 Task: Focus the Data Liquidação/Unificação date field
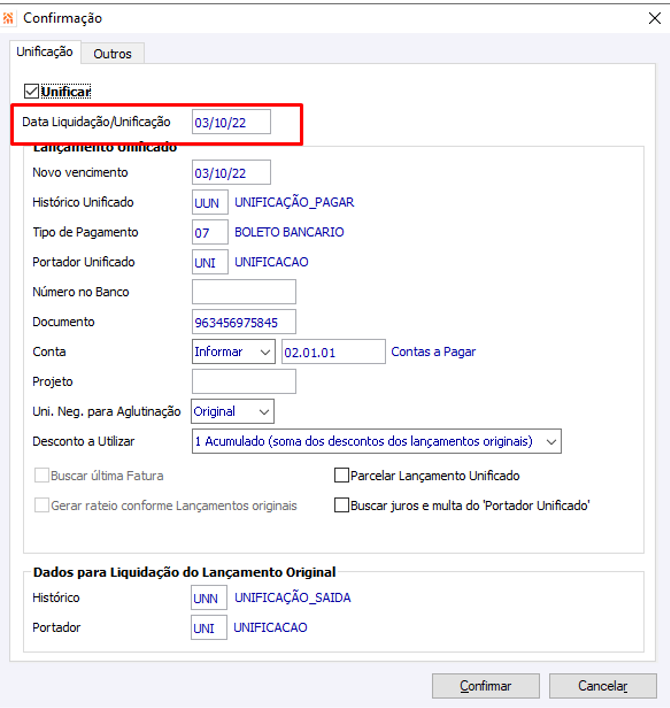pos(231,122)
